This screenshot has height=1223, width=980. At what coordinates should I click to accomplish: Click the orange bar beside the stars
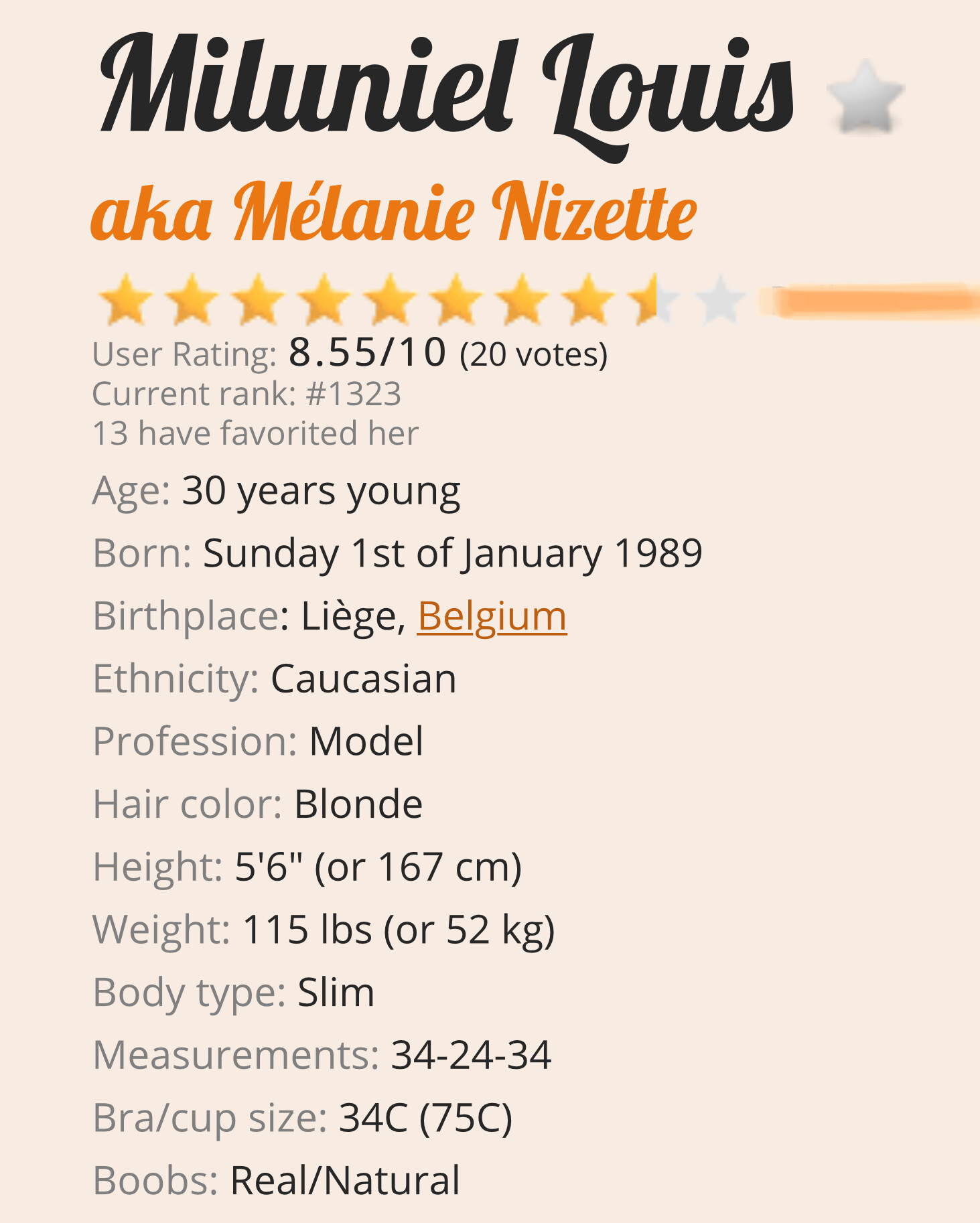tap(869, 301)
